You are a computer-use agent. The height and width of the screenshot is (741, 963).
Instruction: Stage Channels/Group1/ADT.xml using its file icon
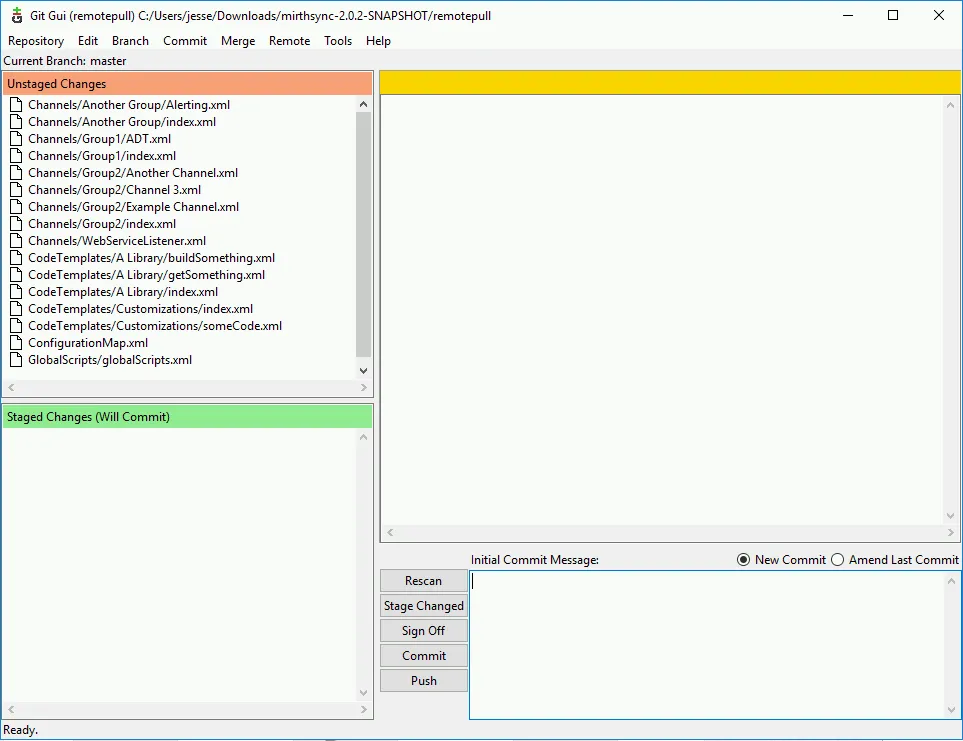click(17, 138)
